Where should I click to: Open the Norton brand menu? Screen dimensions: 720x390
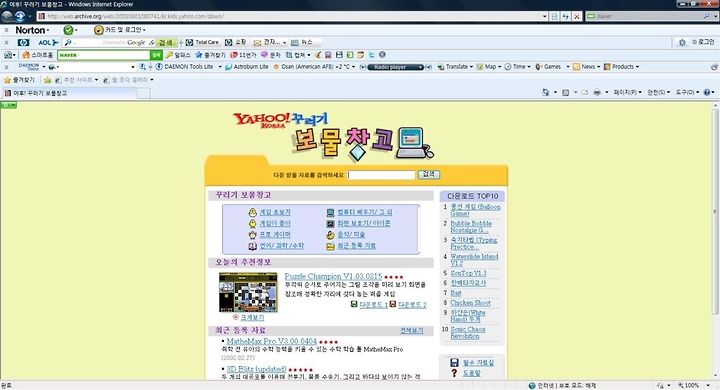(32, 30)
